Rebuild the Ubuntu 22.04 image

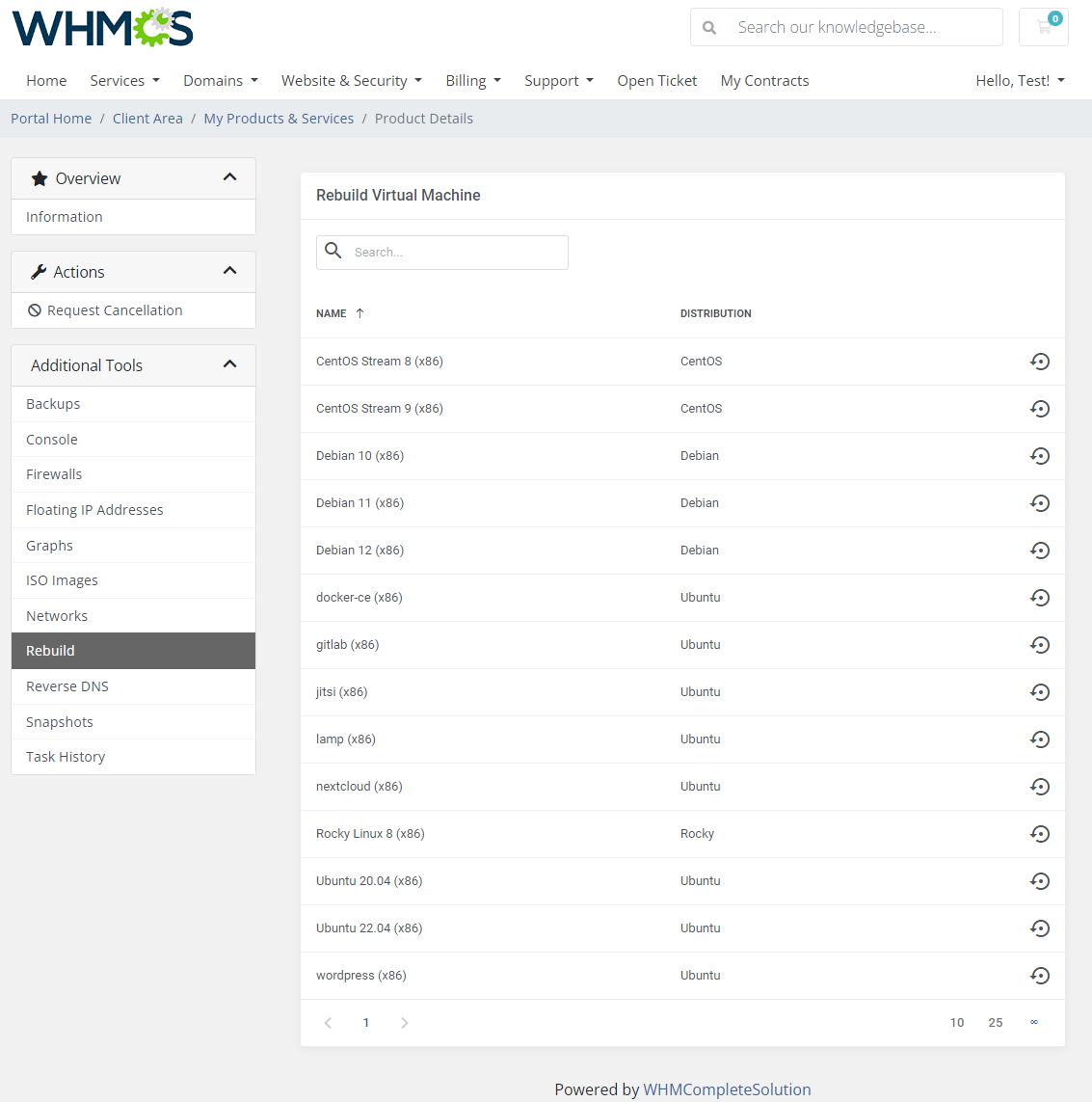coord(1040,927)
